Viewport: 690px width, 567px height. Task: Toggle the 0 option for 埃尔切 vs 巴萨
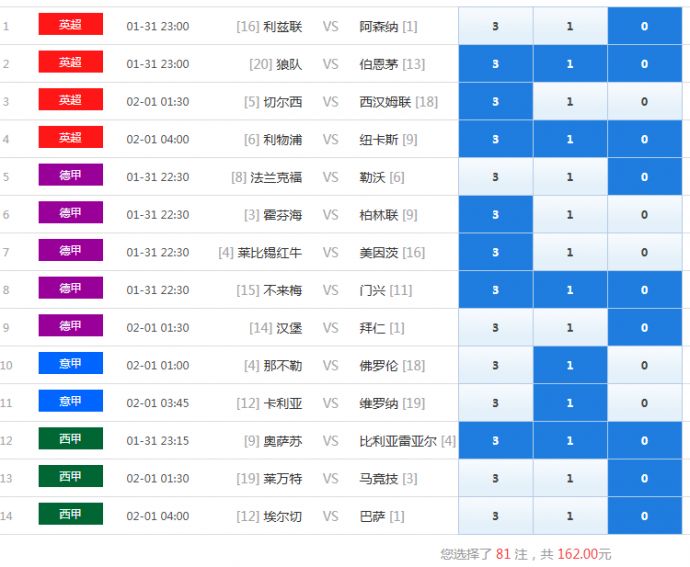(x=644, y=516)
